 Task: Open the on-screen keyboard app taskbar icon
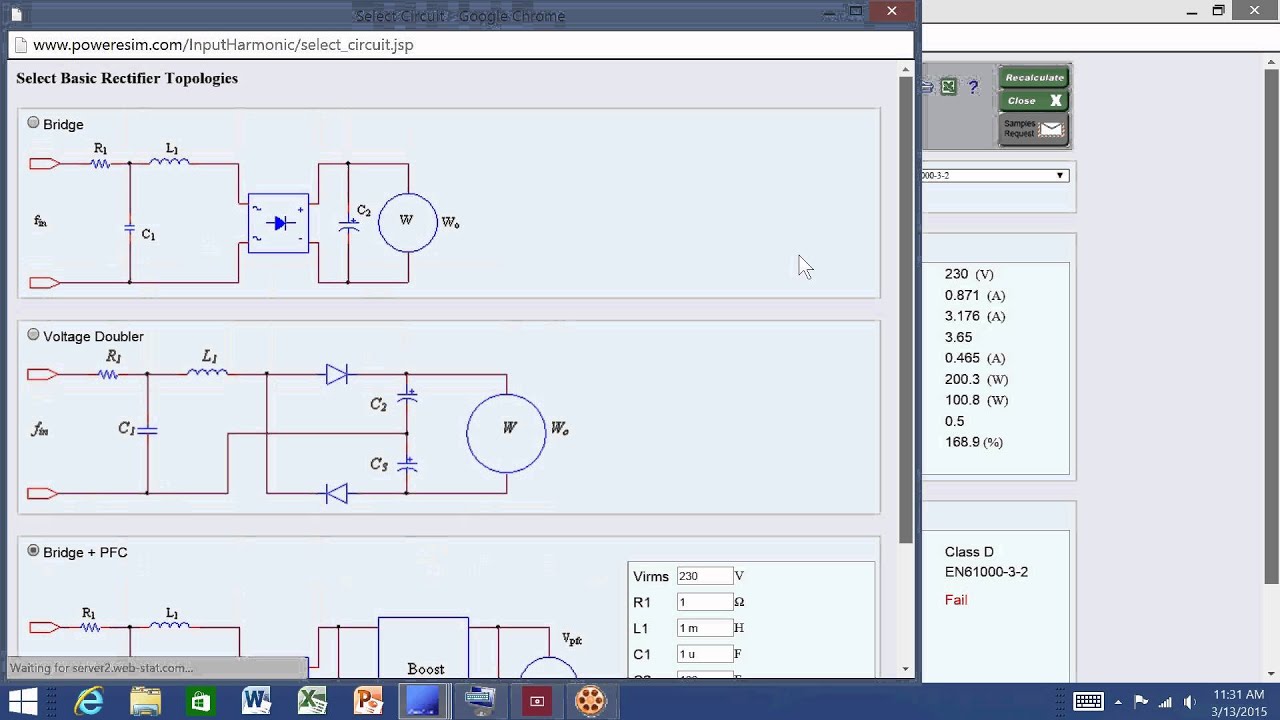tap(481, 701)
